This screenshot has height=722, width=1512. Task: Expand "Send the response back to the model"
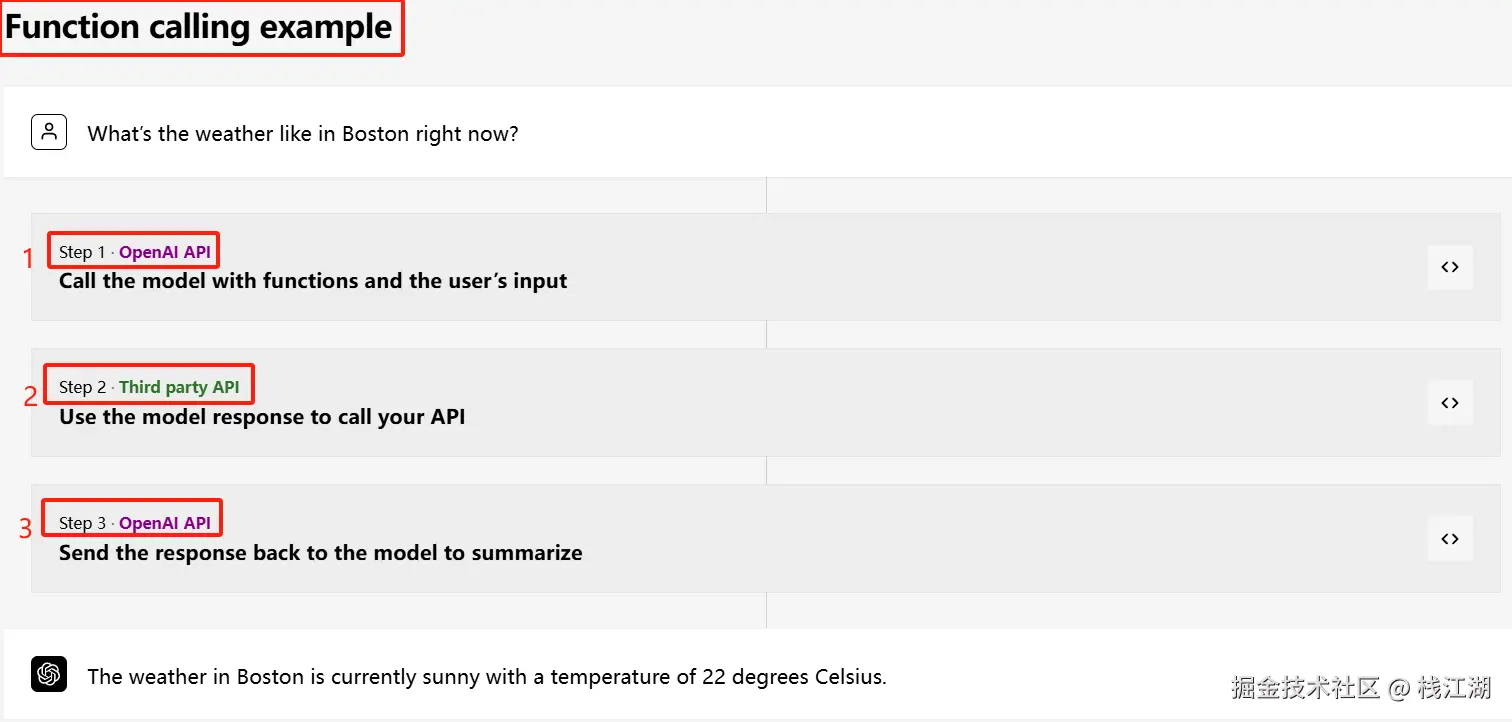[320, 553]
